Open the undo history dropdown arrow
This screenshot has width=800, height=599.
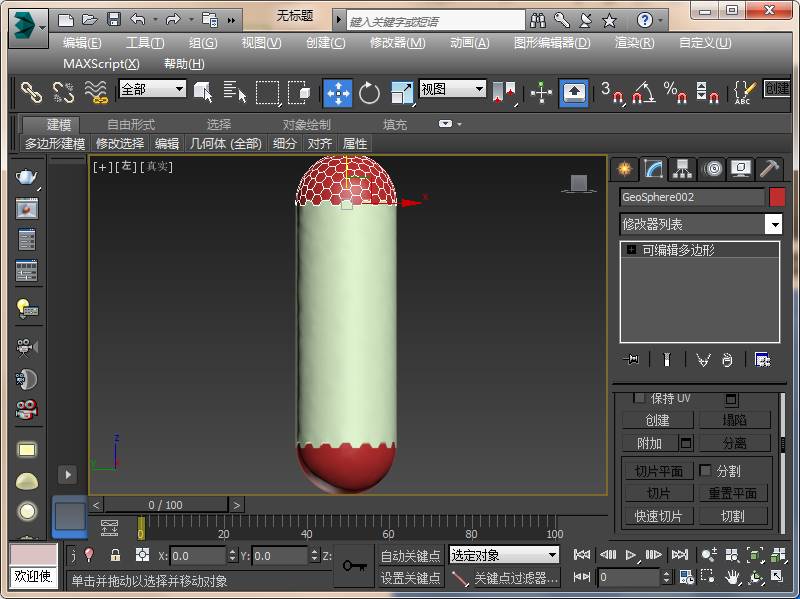click(155, 20)
